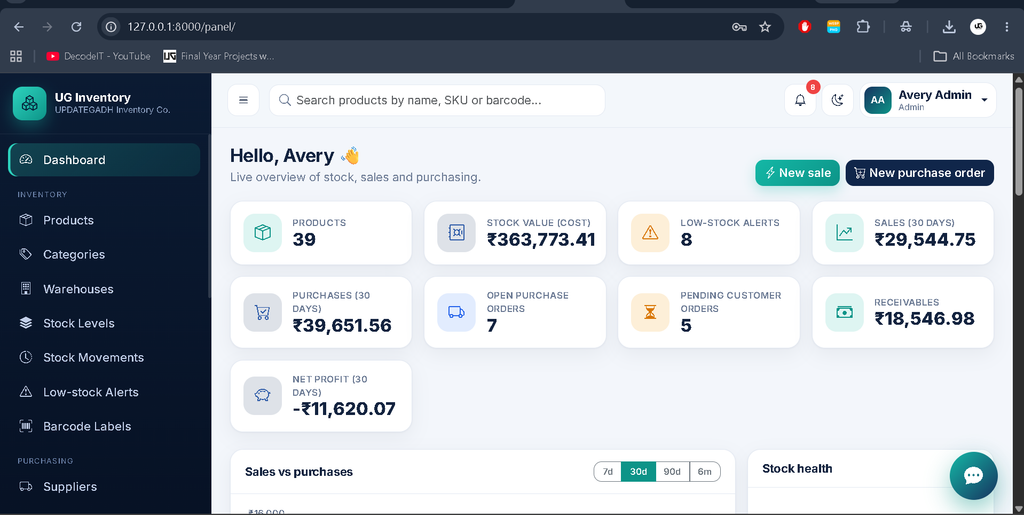This screenshot has width=1024, height=515.
Task: Click the -₹11,620.07 net profit value
Action: coord(344,409)
